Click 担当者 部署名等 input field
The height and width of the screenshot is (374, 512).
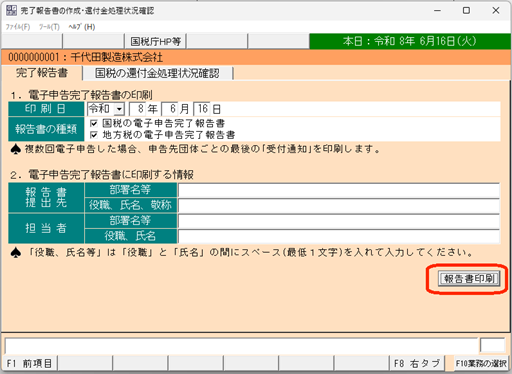(339, 221)
